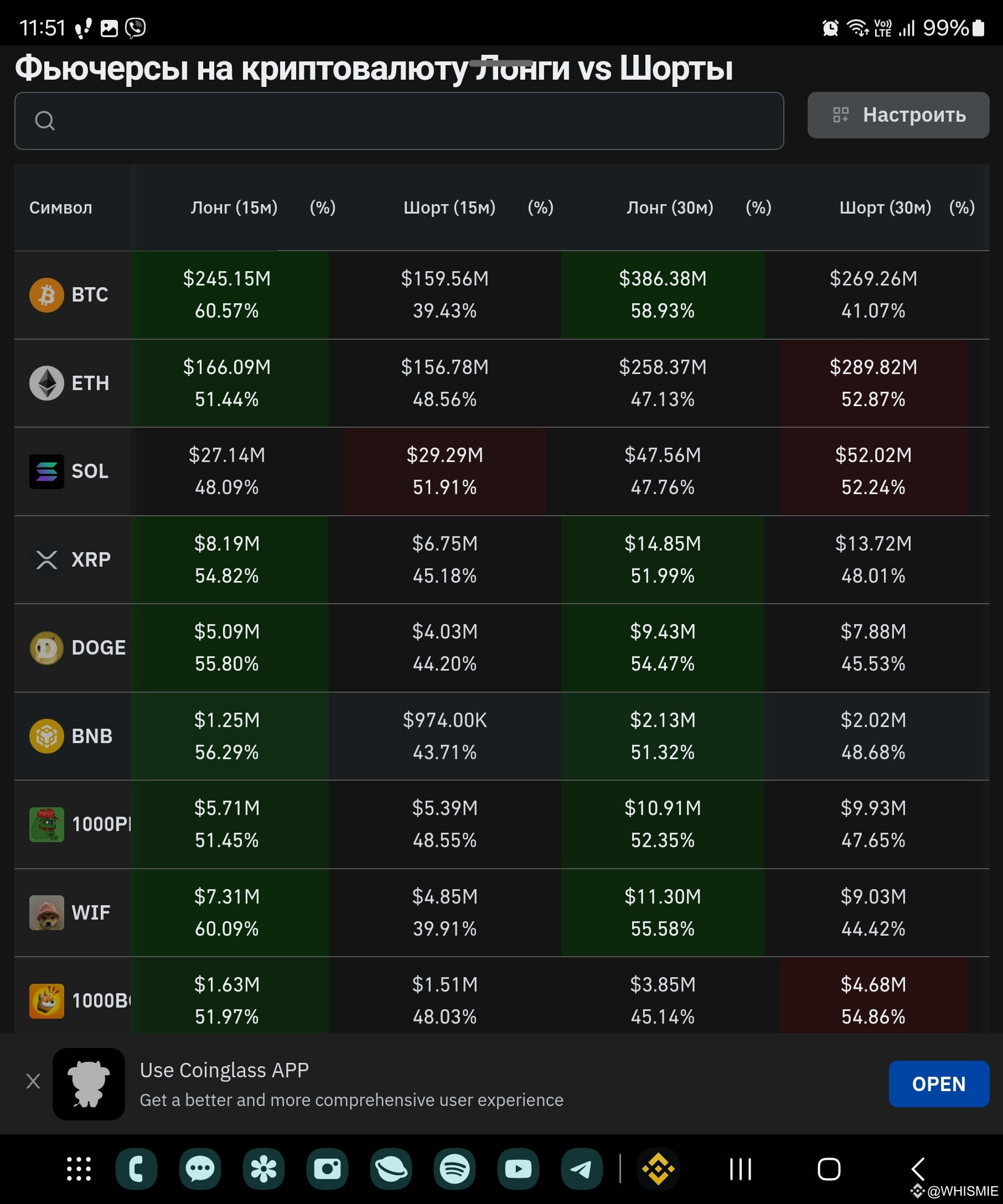The height and width of the screenshot is (1204, 1003).
Task: Click the $245.15M BTC long value
Action: pyautogui.click(x=227, y=279)
